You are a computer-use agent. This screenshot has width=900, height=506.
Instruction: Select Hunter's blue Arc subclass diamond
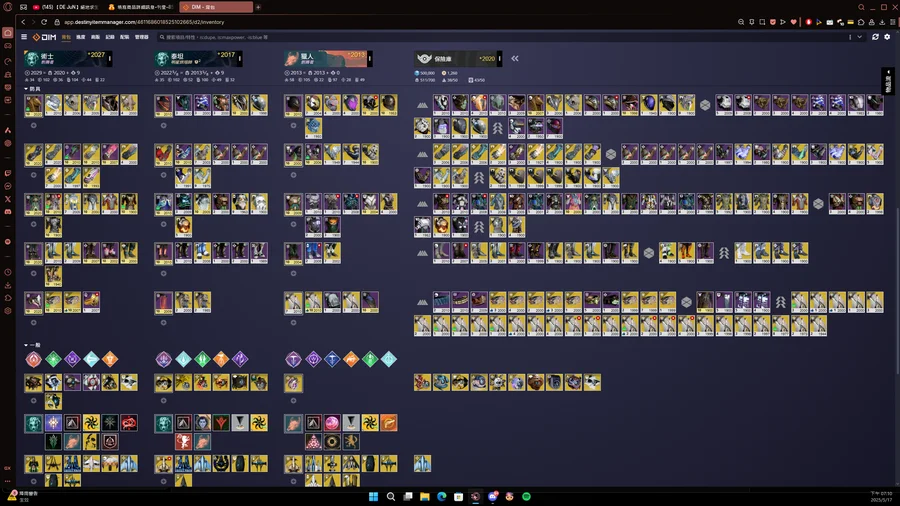click(332, 359)
